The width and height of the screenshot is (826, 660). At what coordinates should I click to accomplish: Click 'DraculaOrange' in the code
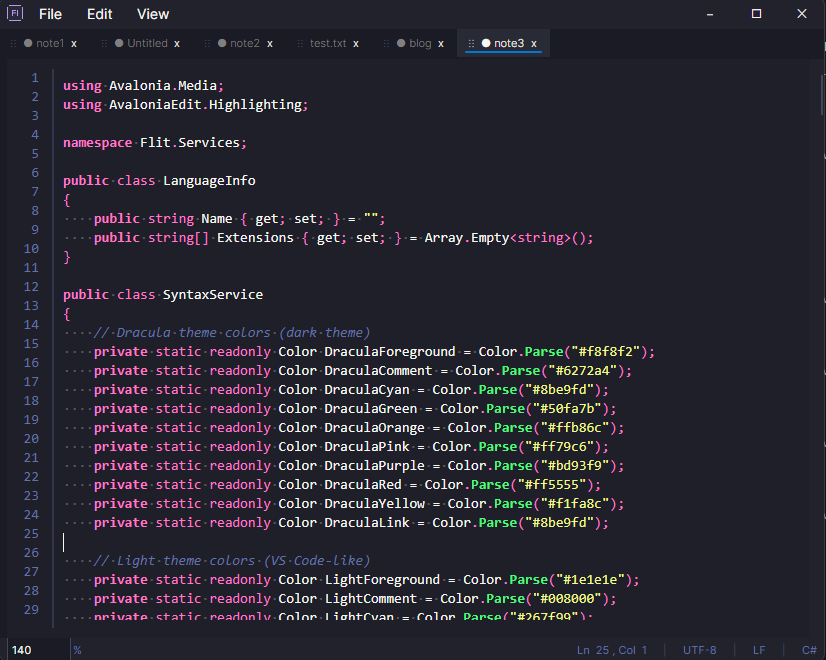click(x=375, y=428)
